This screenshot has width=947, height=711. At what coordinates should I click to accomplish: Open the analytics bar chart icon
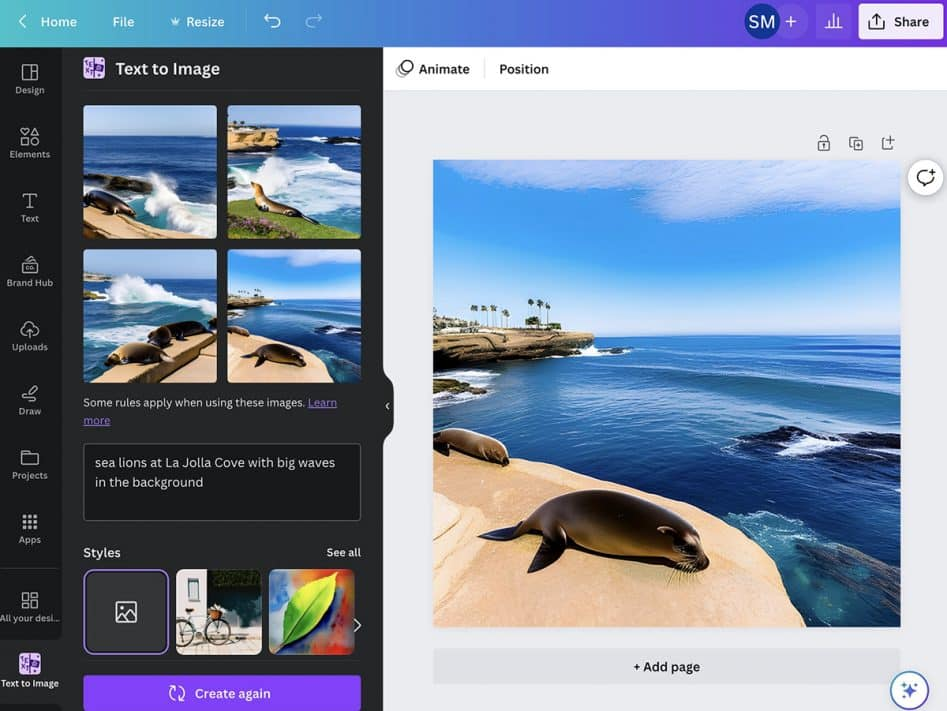click(833, 21)
